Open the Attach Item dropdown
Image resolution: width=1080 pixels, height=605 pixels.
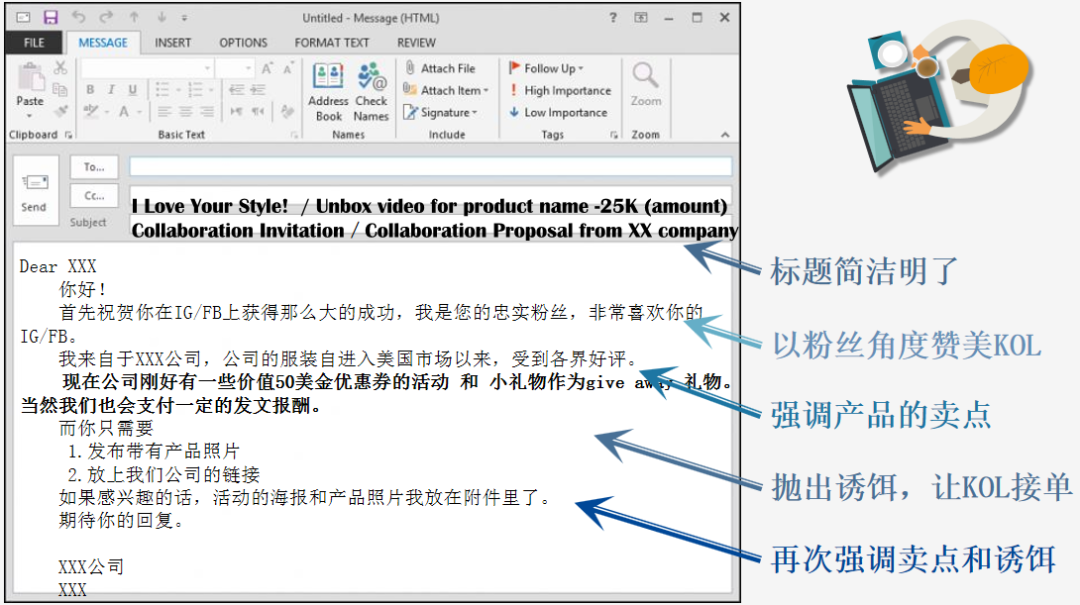click(446, 90)
